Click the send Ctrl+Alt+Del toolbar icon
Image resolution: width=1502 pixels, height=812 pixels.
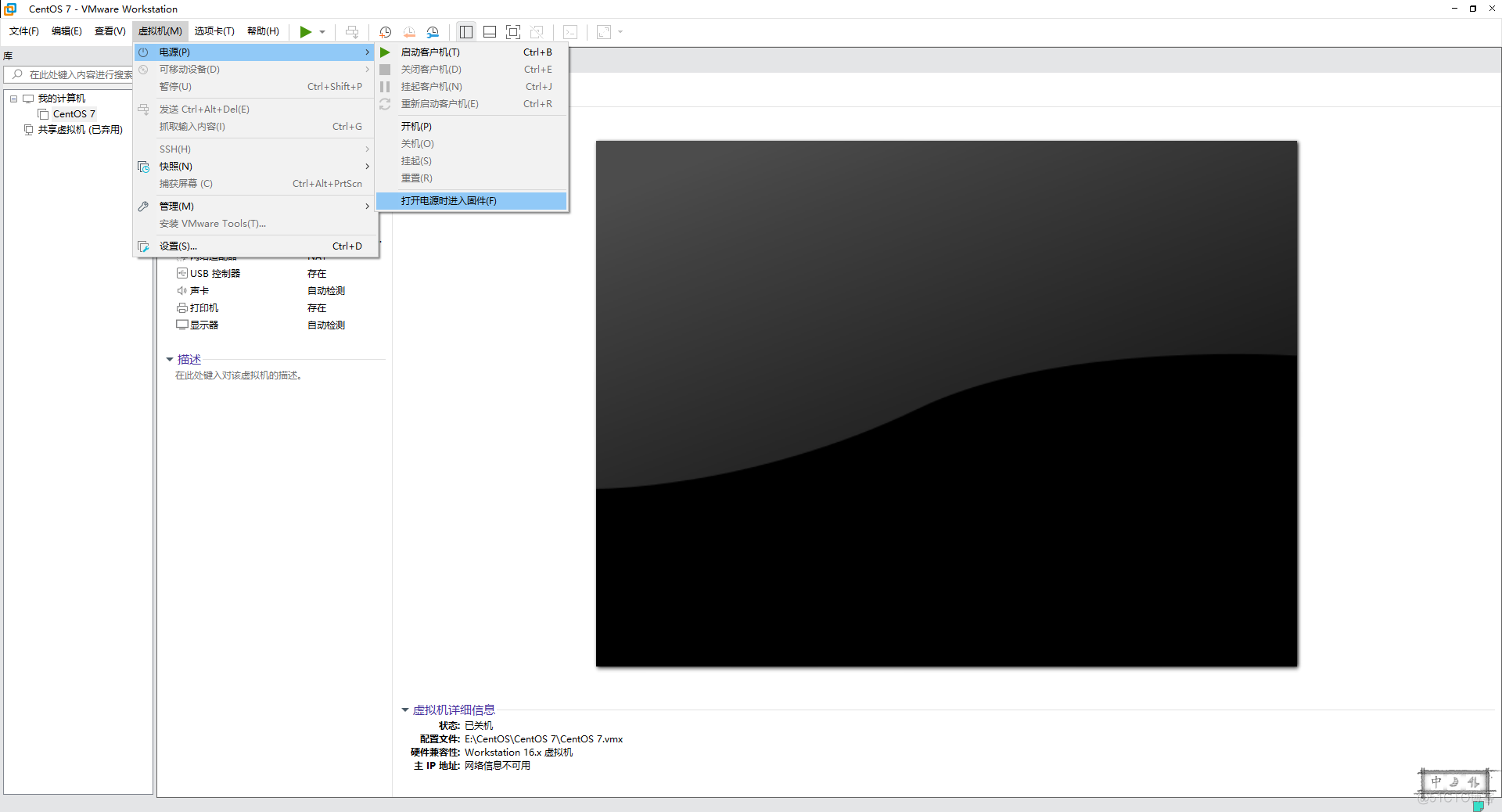(352, 32)
